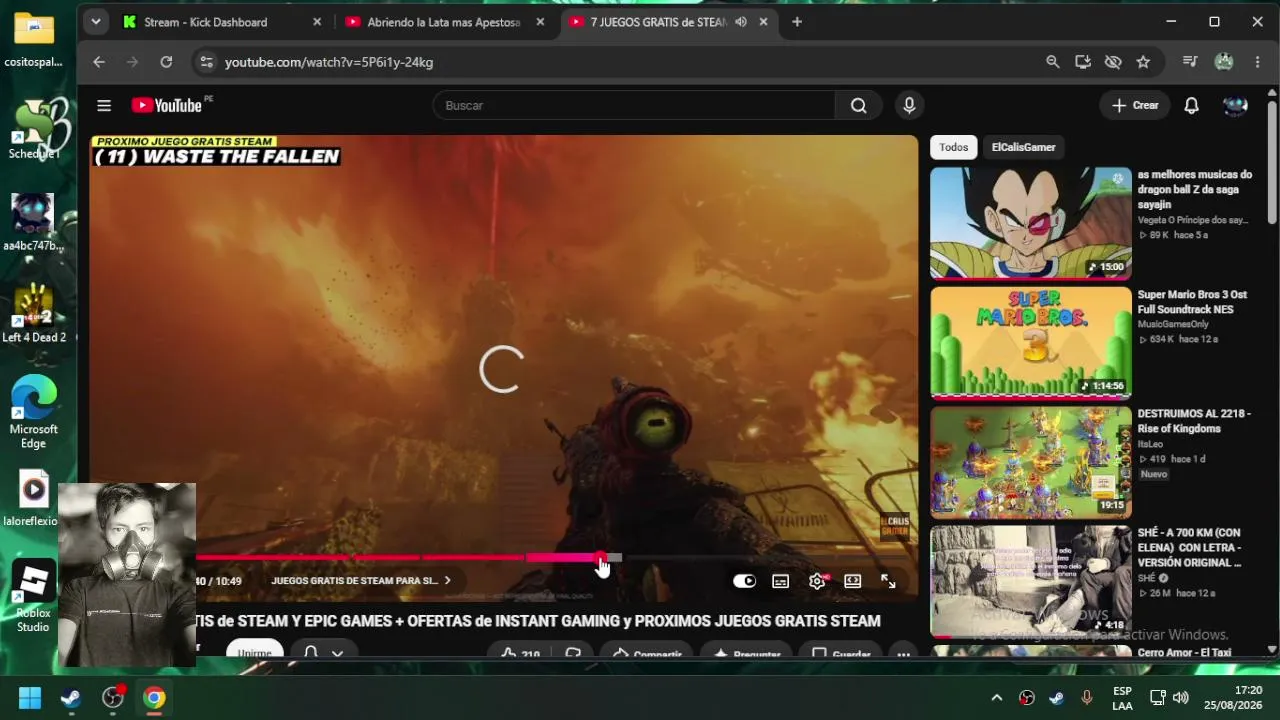
Task: Bookmark this page with the star
Action: pyautogui.click(x=1143, y=62)
